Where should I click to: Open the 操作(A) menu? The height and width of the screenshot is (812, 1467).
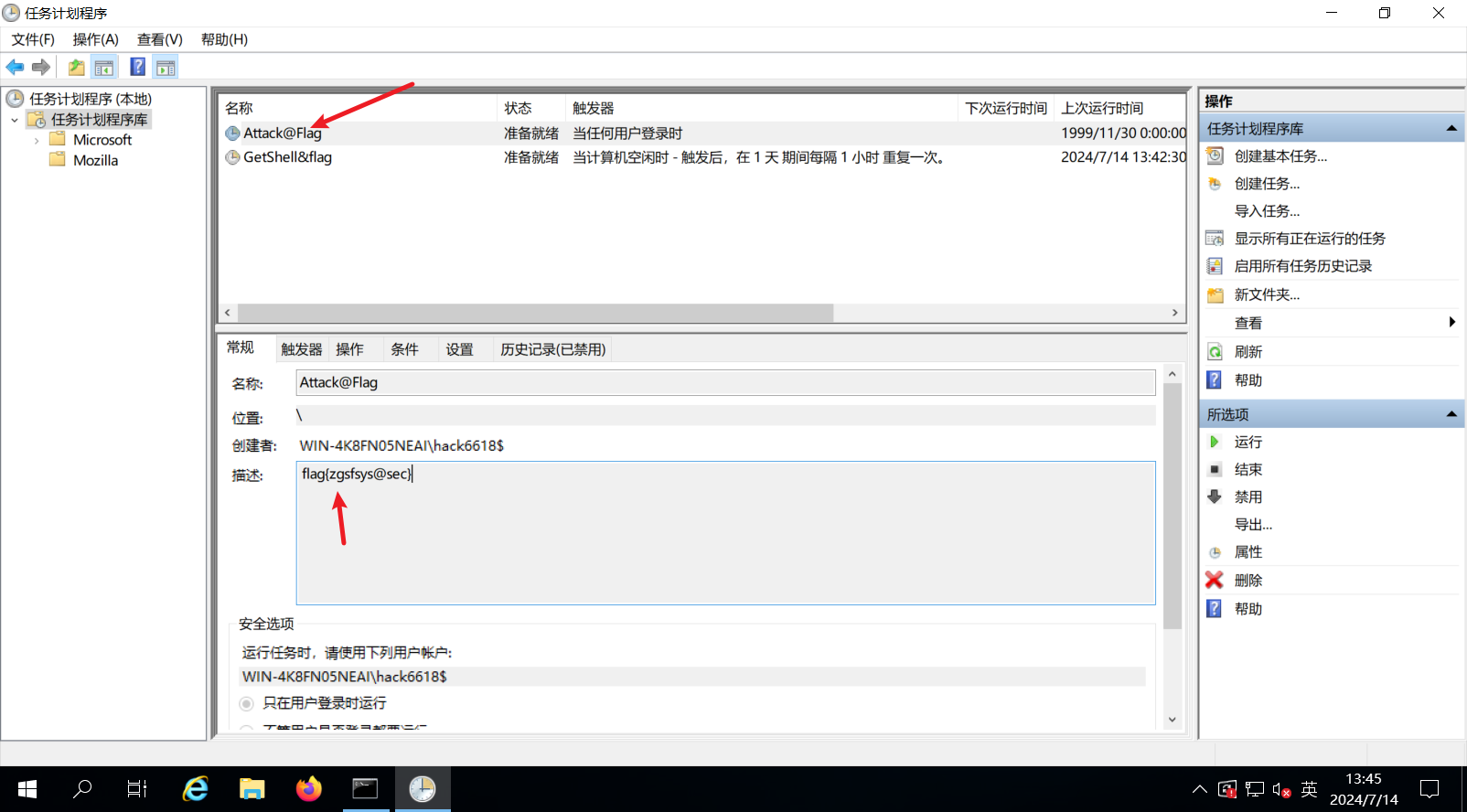click(x=96, y=39)
